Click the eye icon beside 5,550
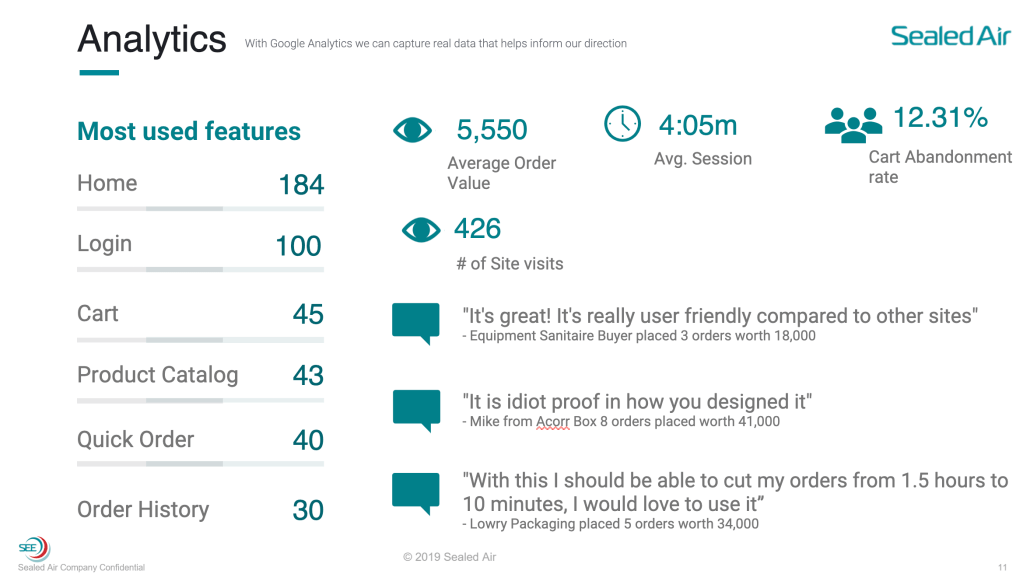The width and height of the screenshot is (1023, 574). click(x=412, y=130)
